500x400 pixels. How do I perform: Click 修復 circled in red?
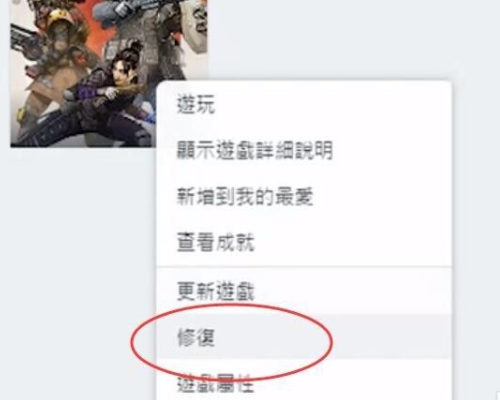click(x=304, y=337)
